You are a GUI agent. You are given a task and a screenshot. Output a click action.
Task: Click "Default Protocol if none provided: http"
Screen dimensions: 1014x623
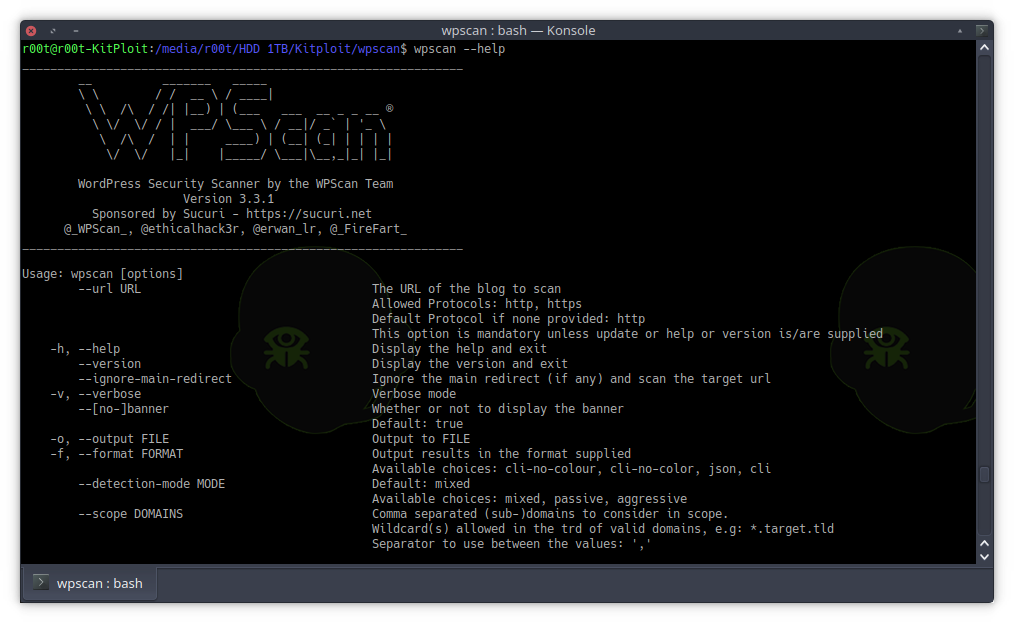coord(508,318)
